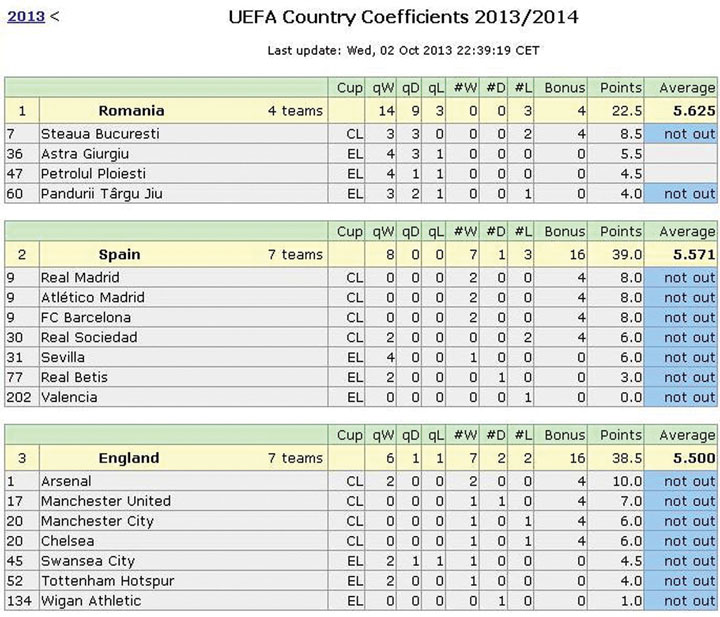The height and width of the screenshot is (617, 720).
Task: Click the Swansea City team name
Action: click(88, 561)
